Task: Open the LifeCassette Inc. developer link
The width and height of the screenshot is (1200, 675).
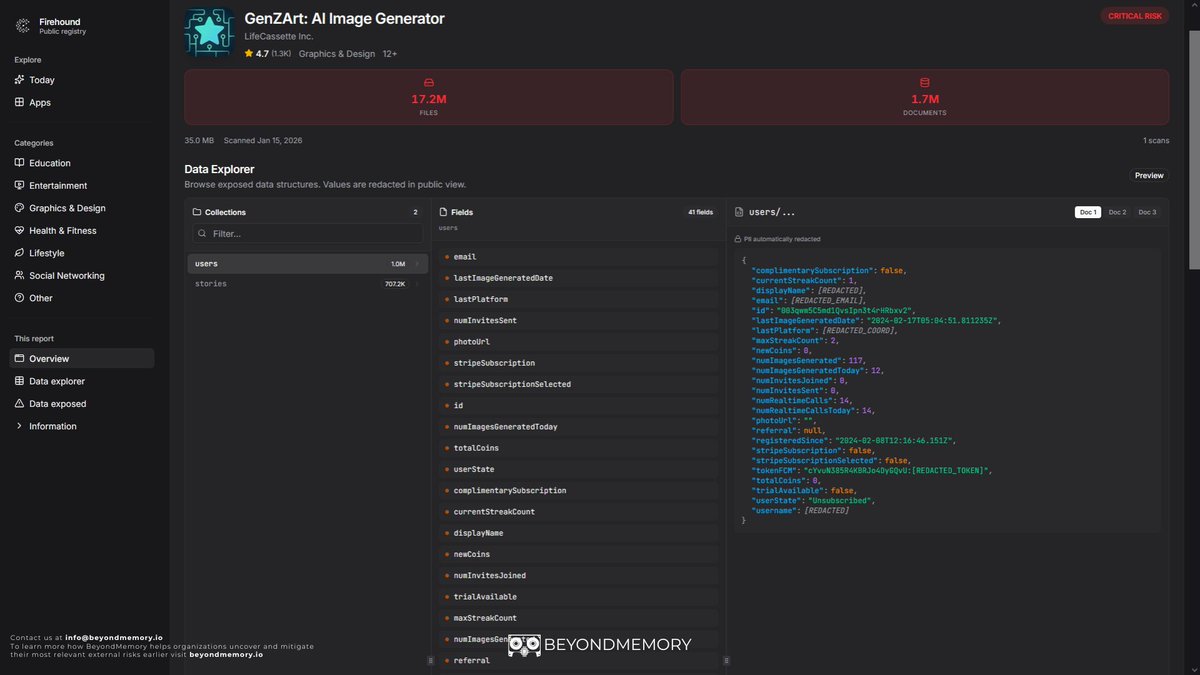Action: coord(279,37)
